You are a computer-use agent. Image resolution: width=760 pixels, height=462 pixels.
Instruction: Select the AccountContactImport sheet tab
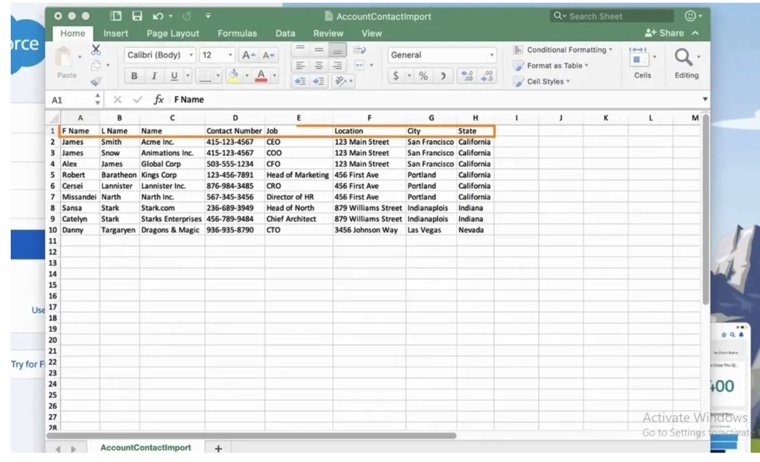pyautogui.click(x=145, y=447)
